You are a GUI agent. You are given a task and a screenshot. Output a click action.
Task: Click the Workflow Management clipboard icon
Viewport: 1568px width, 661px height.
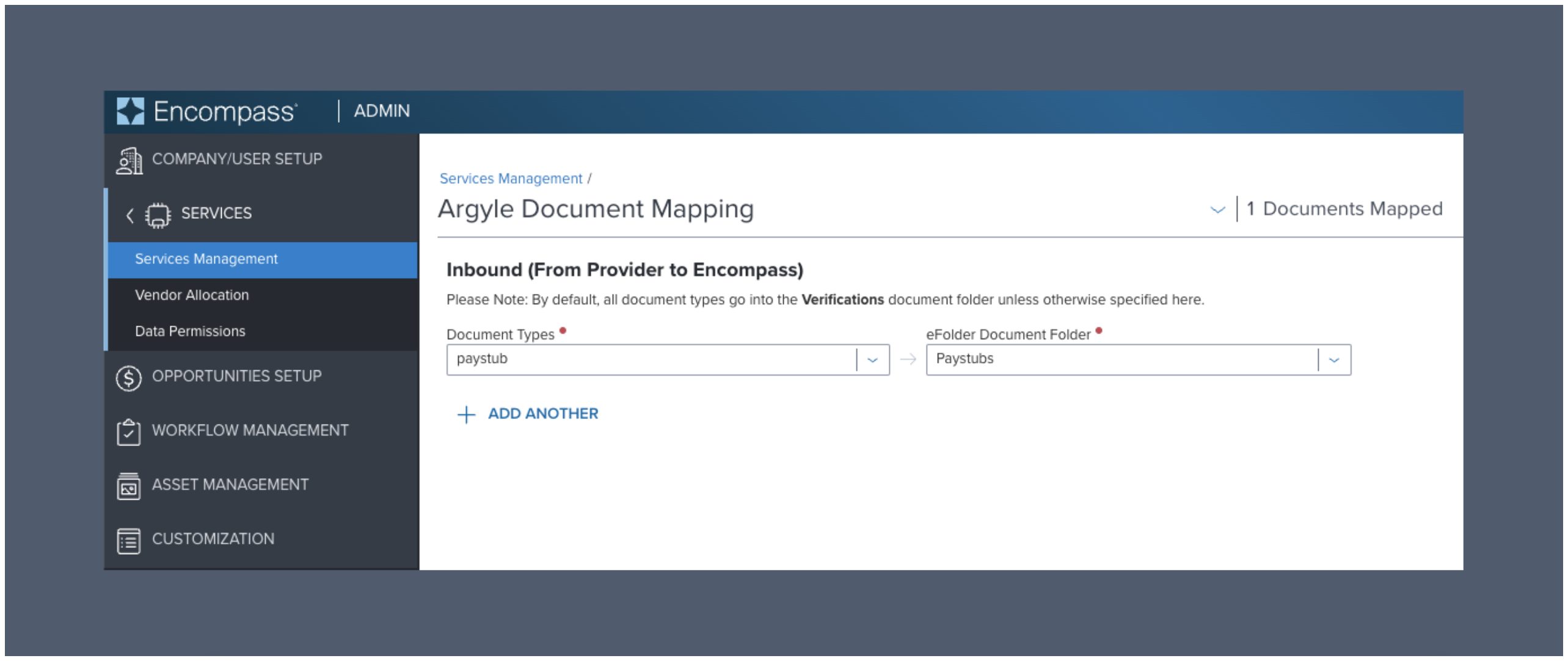pyautogui.click(x=128, y=431)
